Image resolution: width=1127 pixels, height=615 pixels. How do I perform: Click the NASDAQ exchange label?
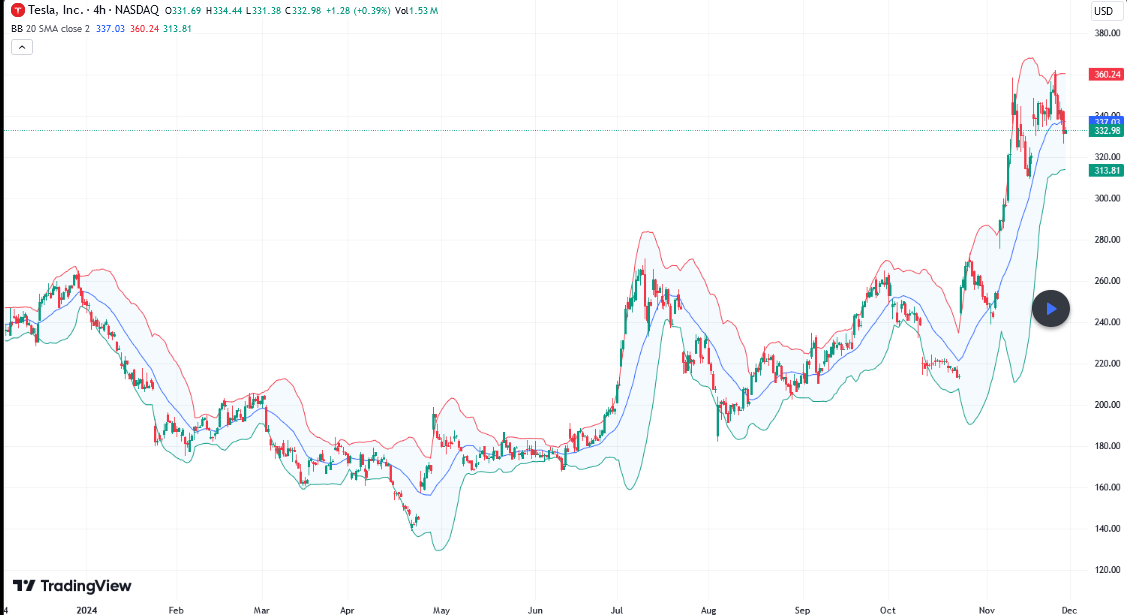(137, 10)
